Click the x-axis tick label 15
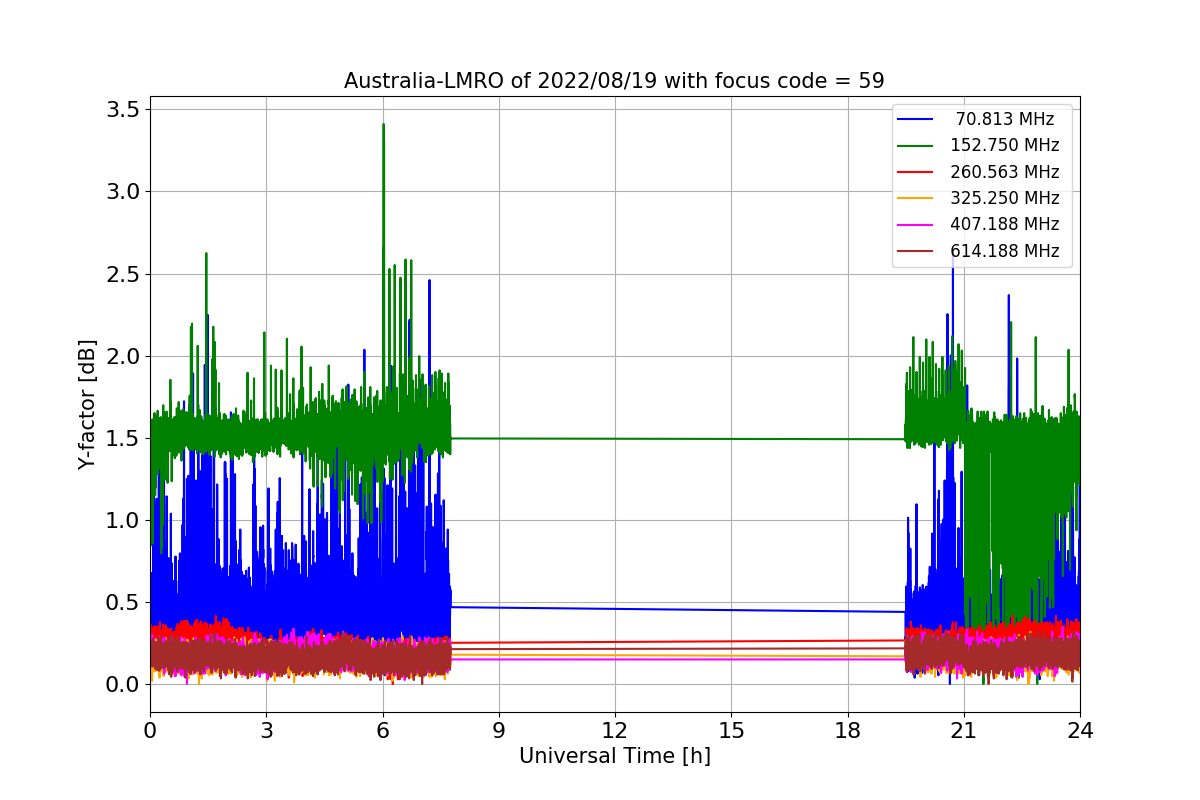 [731, 730]
